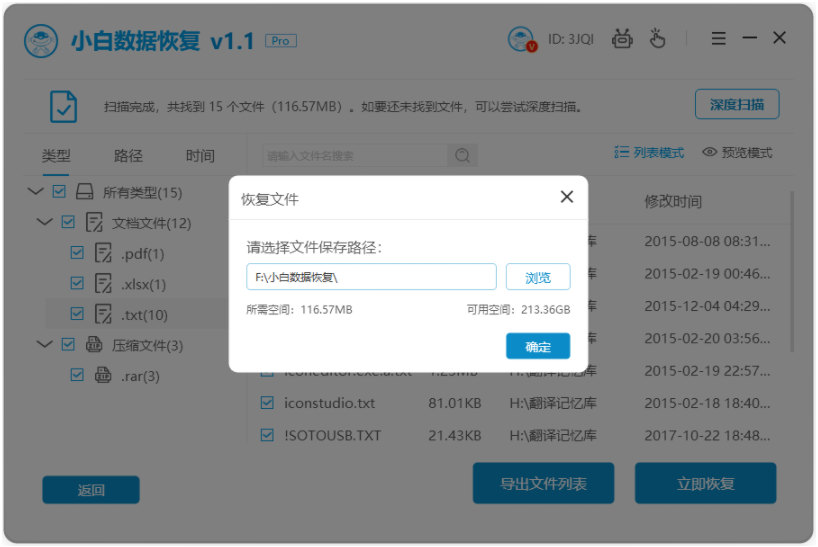
Task: Click the hand pointer icon in title bar
Action: pyautogui.click(x=657, y=39)
